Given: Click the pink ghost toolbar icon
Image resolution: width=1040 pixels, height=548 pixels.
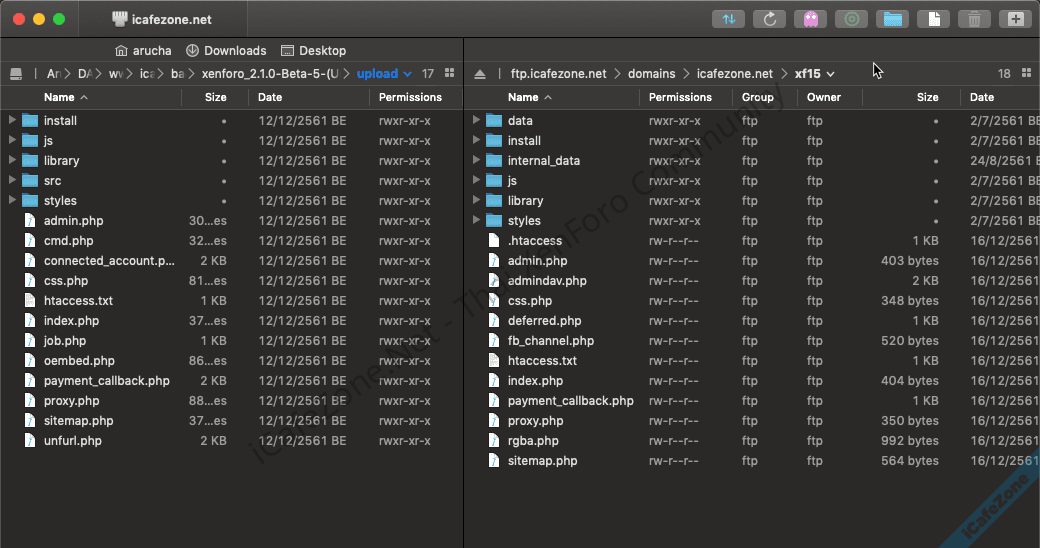Looking at the screenshot, I should (810, 19).
